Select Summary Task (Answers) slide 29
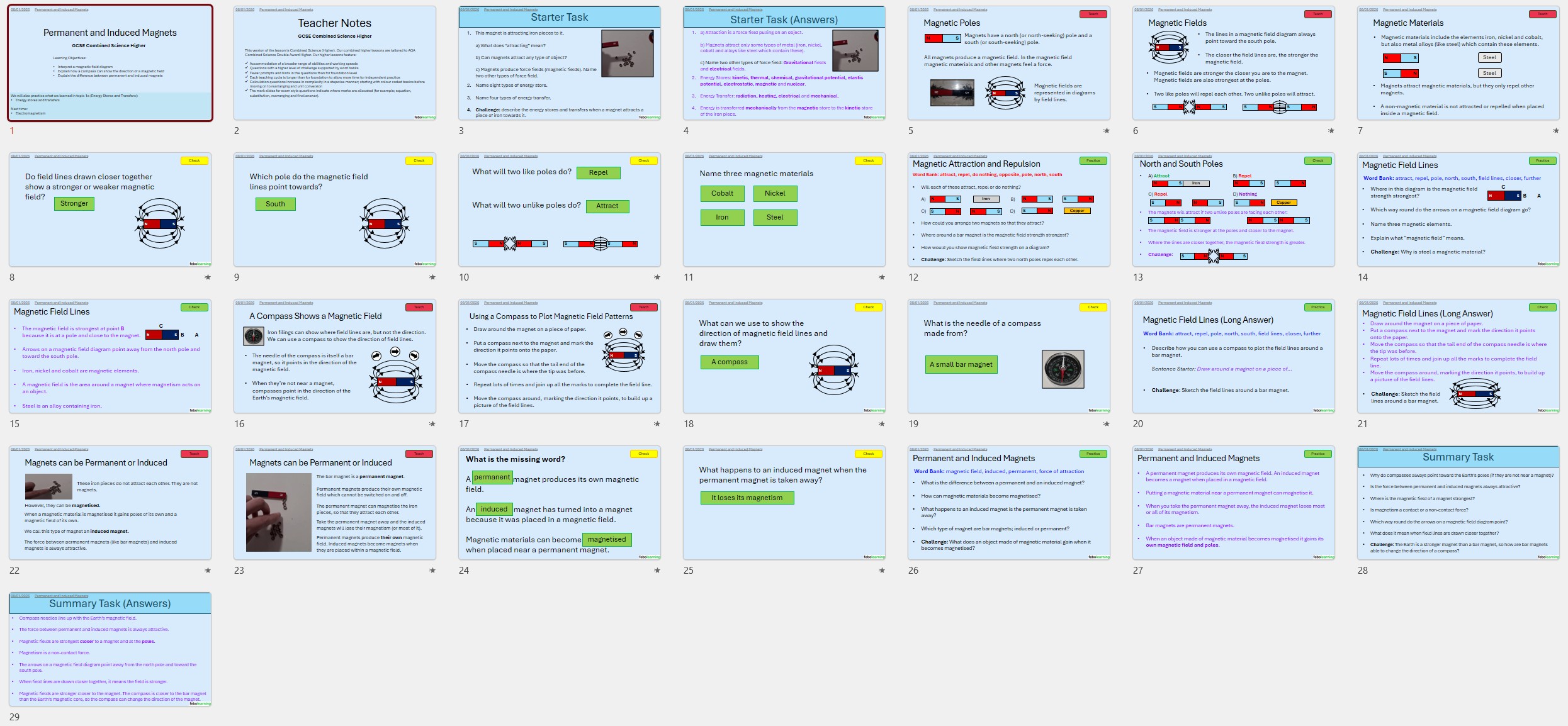1568x726 pixels. [x=110, y=649]
